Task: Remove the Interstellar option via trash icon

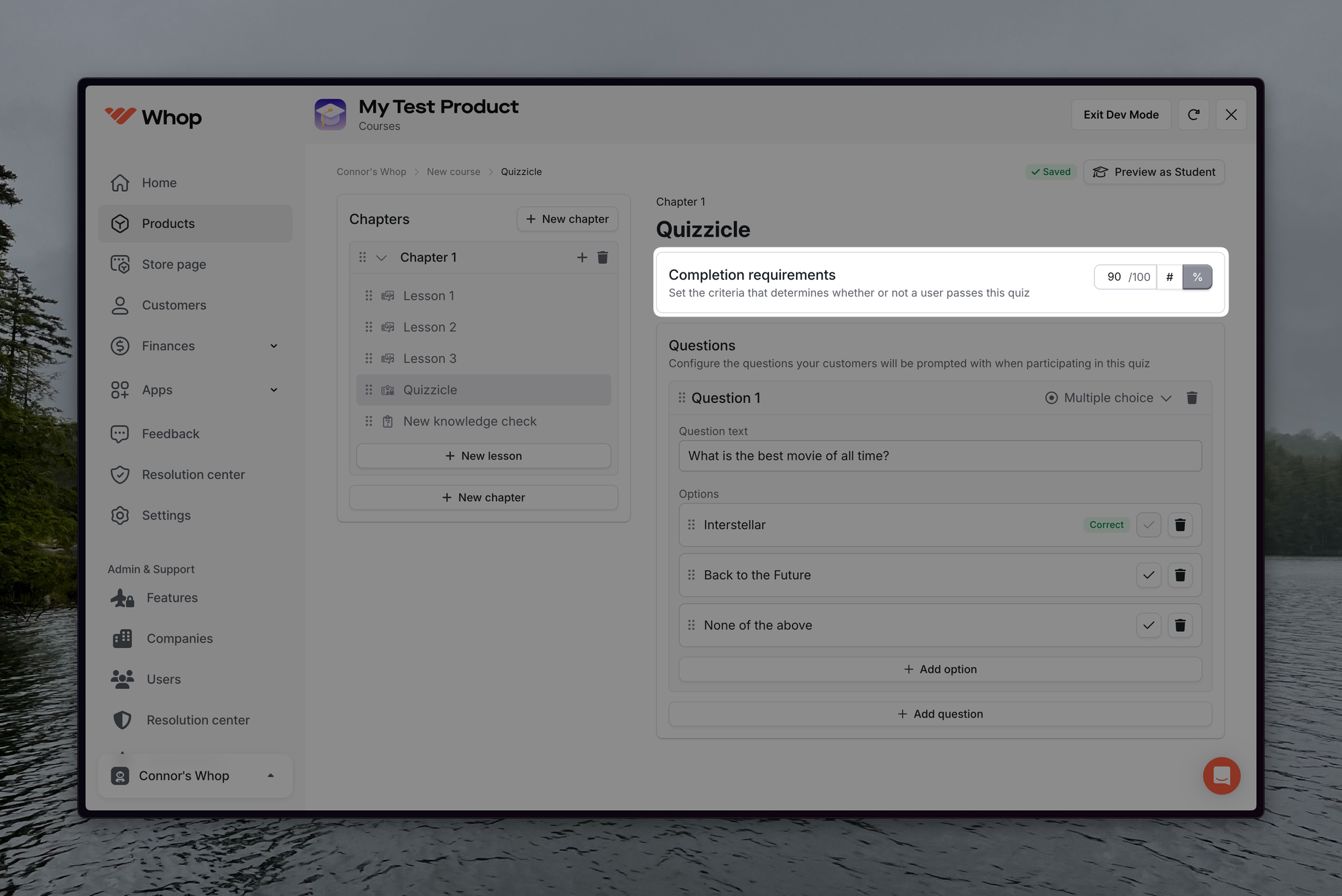Action: (x=1180, y=524)
